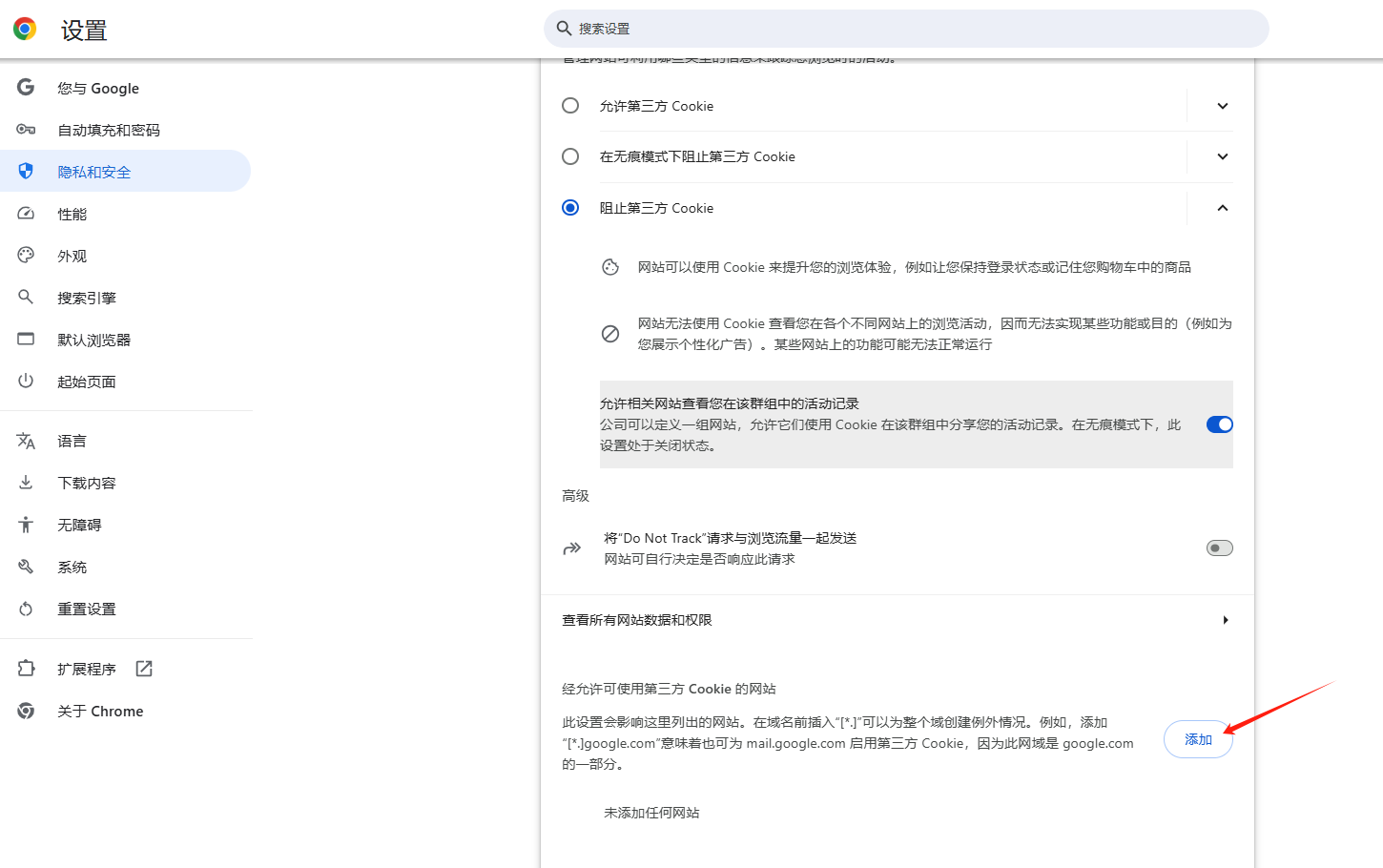Select 在无痕模式下阻止第三方 Cookie radio button

click(570, 156)
